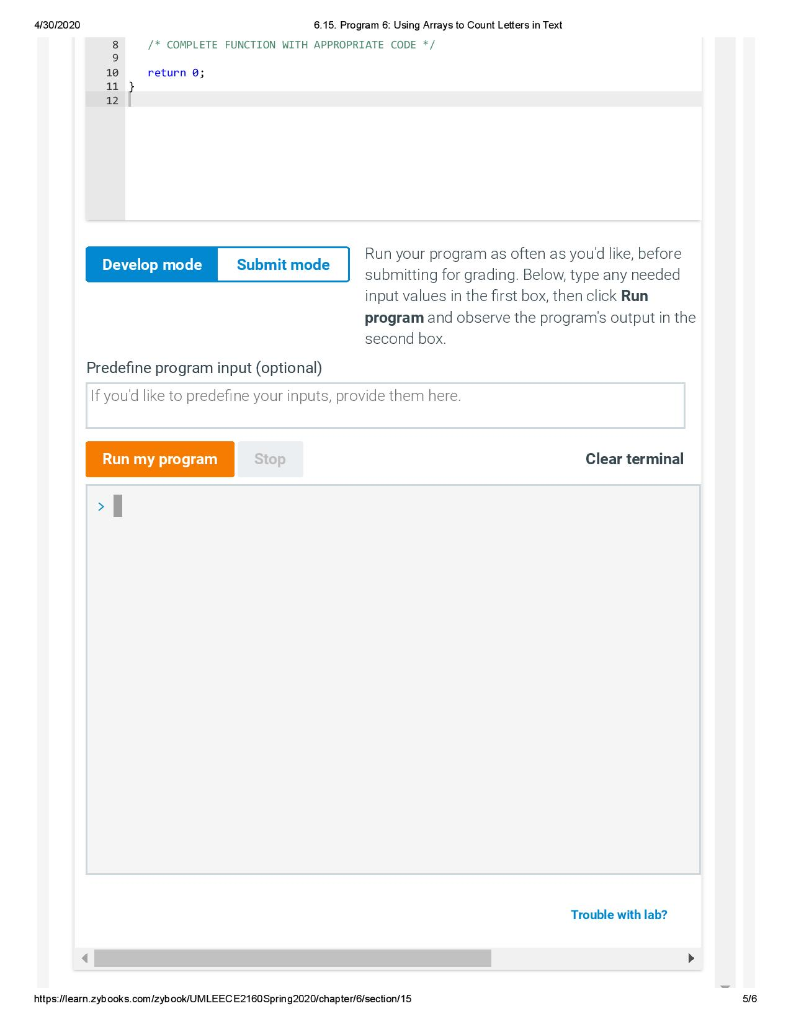
Task: Open the Trouble with lab? link
Action: pyautogui.click(x=618, y=914)
